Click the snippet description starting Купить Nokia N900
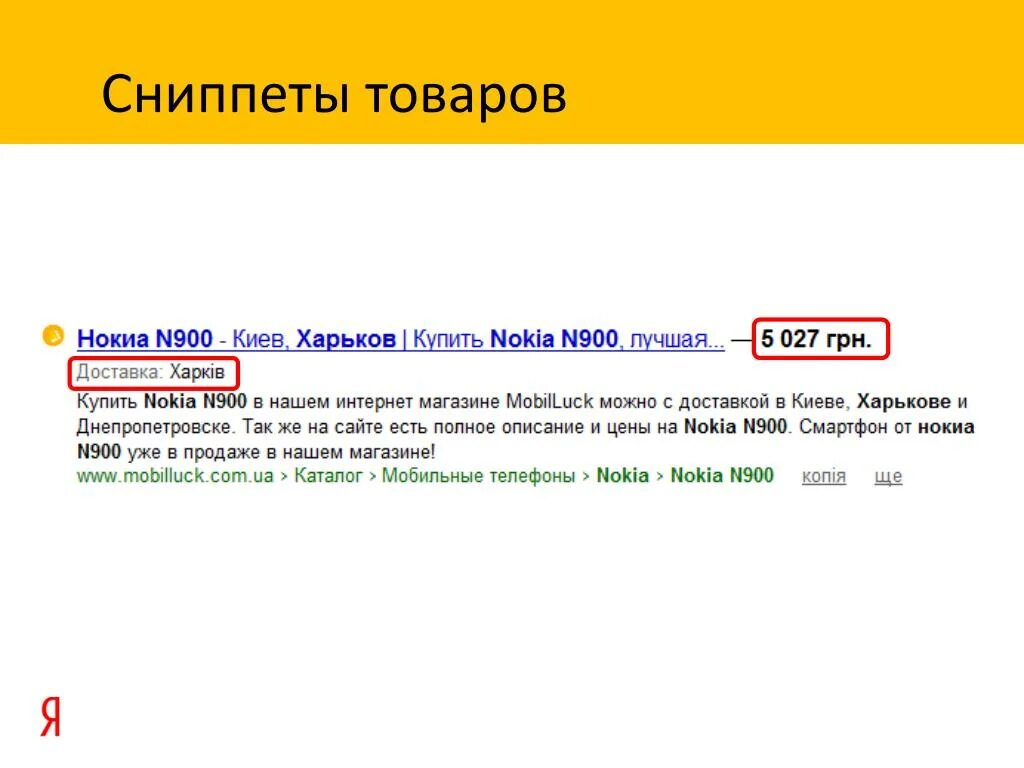1024x768 pixels. (x=526, y=426)
